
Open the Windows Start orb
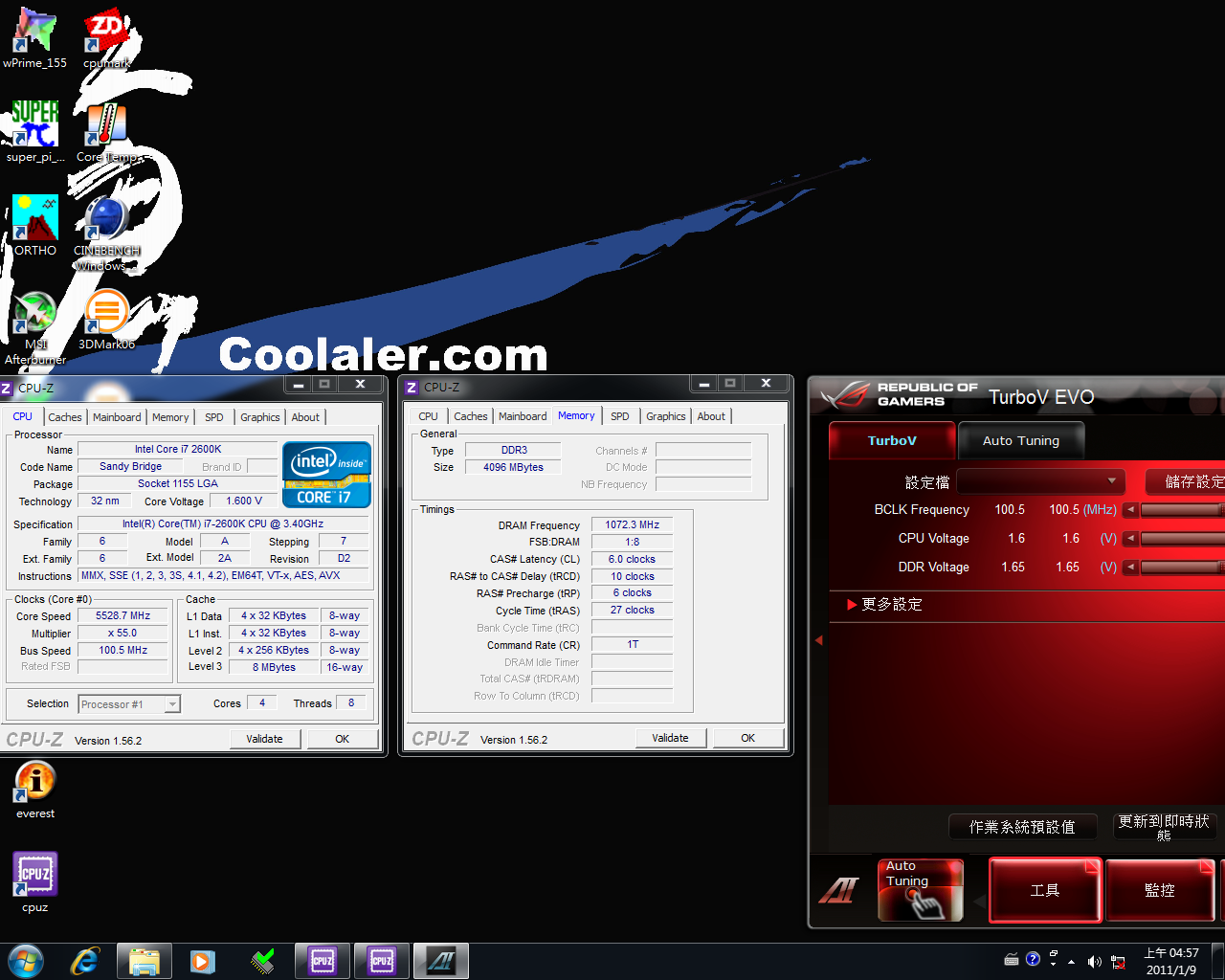[26, 961]
